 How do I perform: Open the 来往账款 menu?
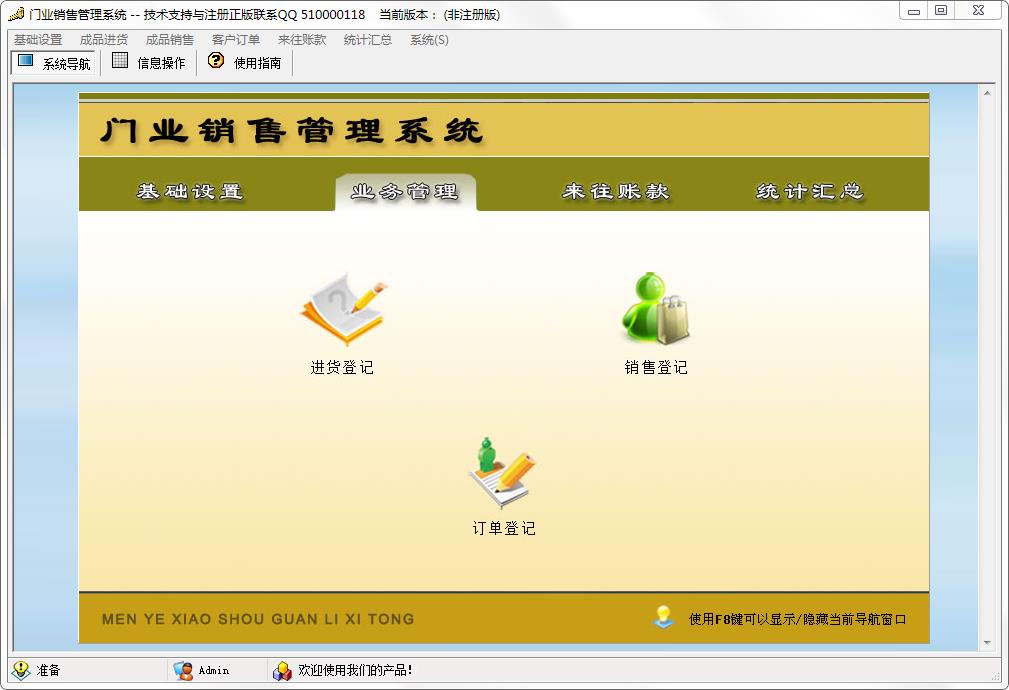point(302,40)
